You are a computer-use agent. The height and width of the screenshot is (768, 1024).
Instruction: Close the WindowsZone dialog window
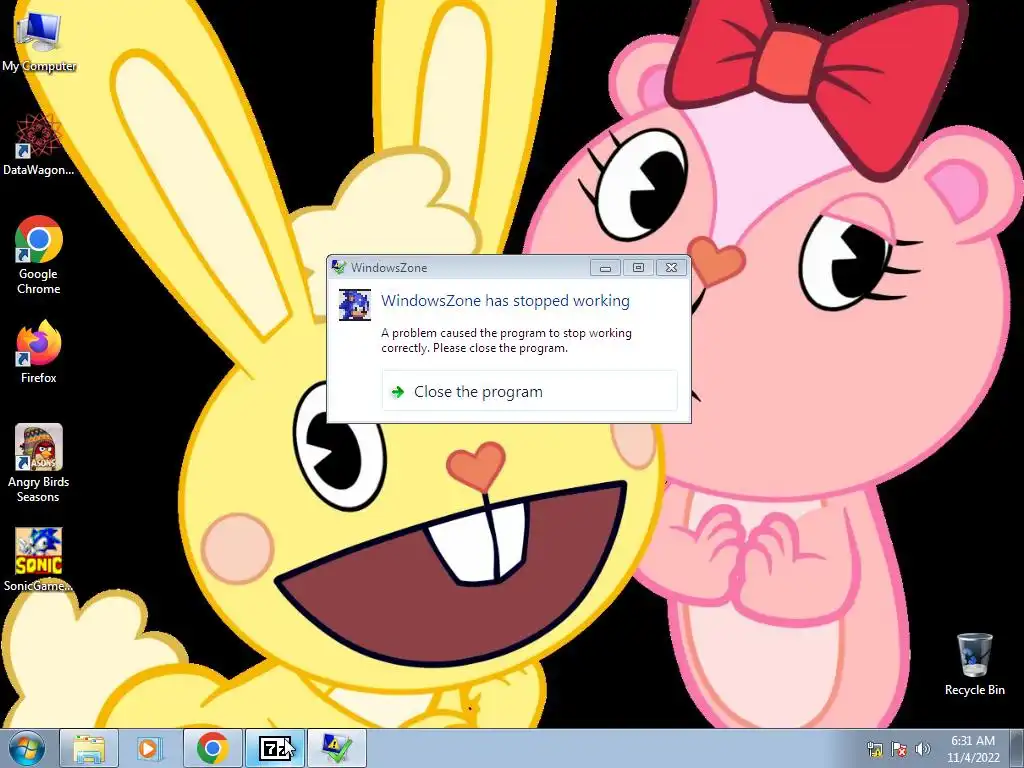(671, 267)
